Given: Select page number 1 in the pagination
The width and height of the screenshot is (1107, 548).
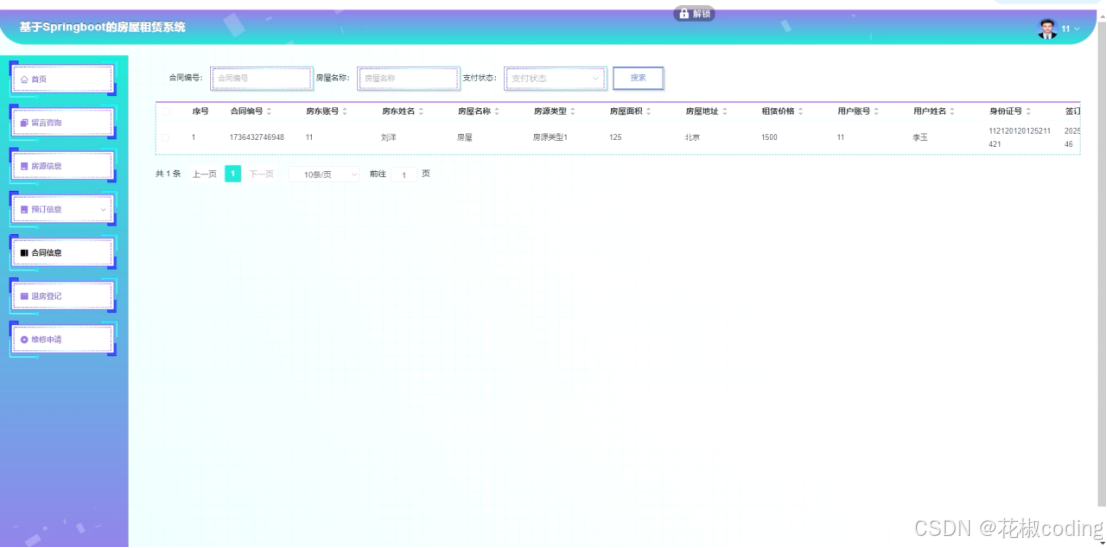Looking at the screenshot, I should 233,174.
